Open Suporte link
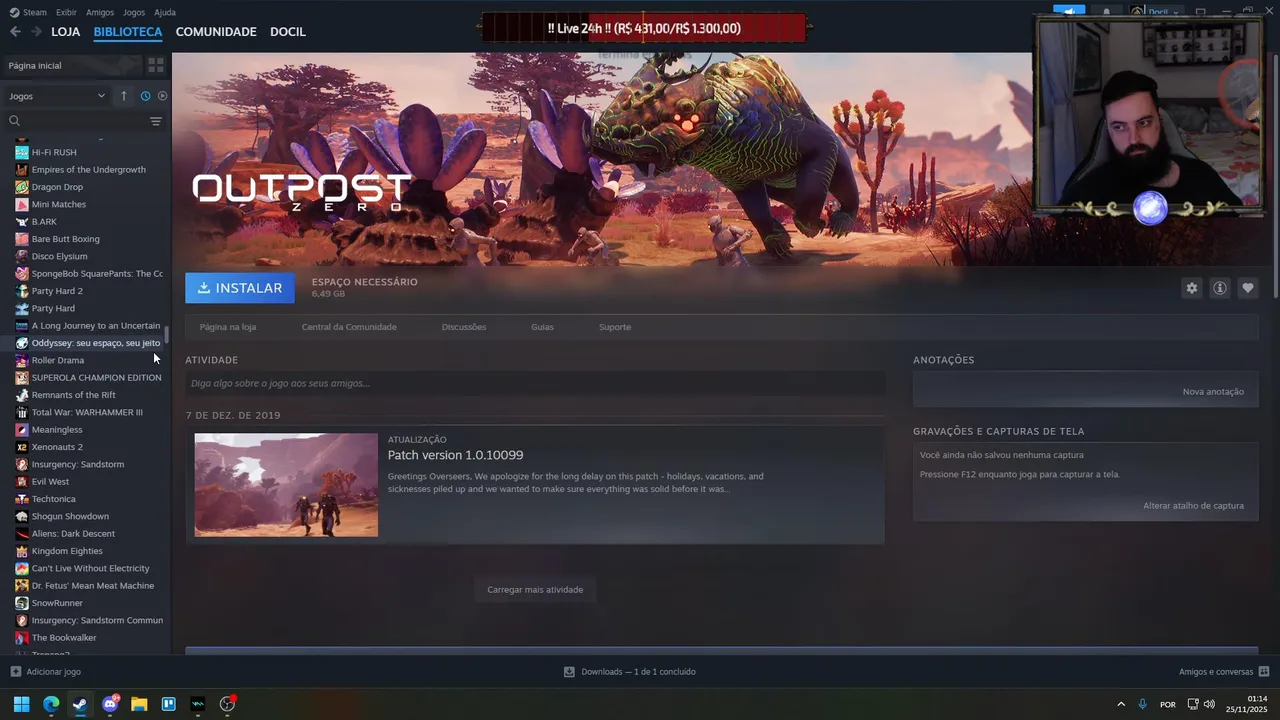 click(x=615, y=327)
